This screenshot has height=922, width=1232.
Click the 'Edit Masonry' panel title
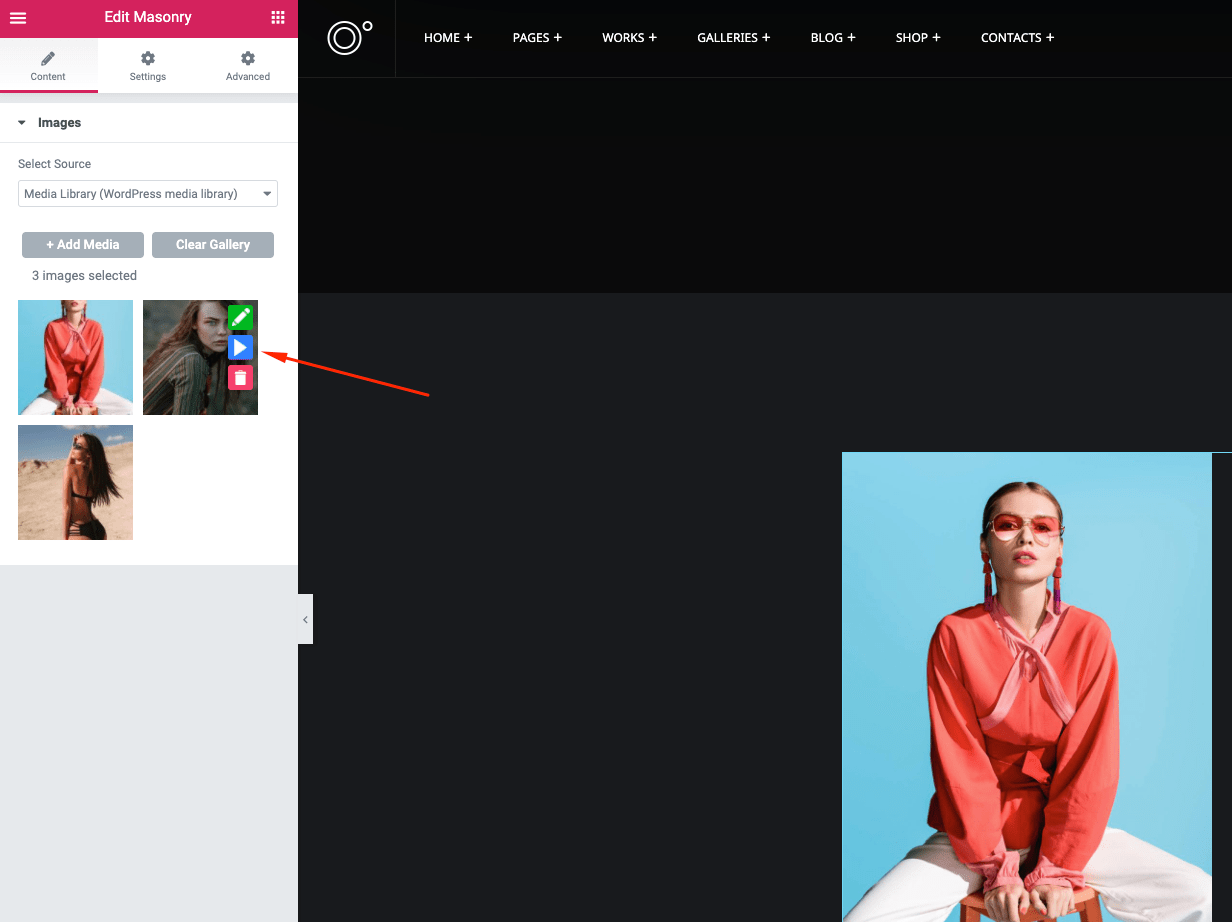tap(148, 18)
